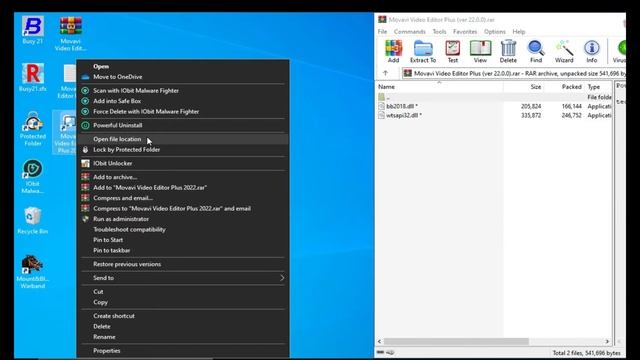Choose Create shortcut
This screenshot has width=640, height=360.
pos(183,316)
